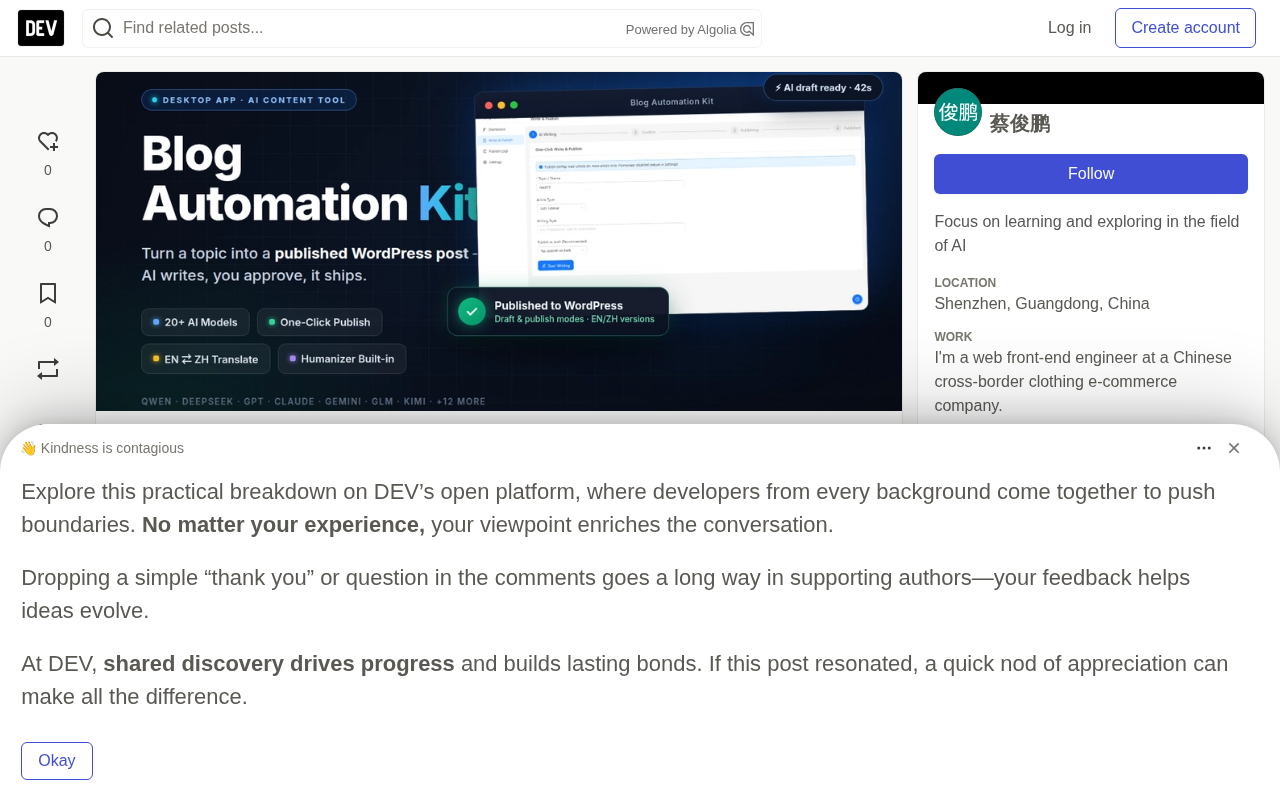Click the Create account button
The image size is (1280, 800).
click(x=1185, y=28)
